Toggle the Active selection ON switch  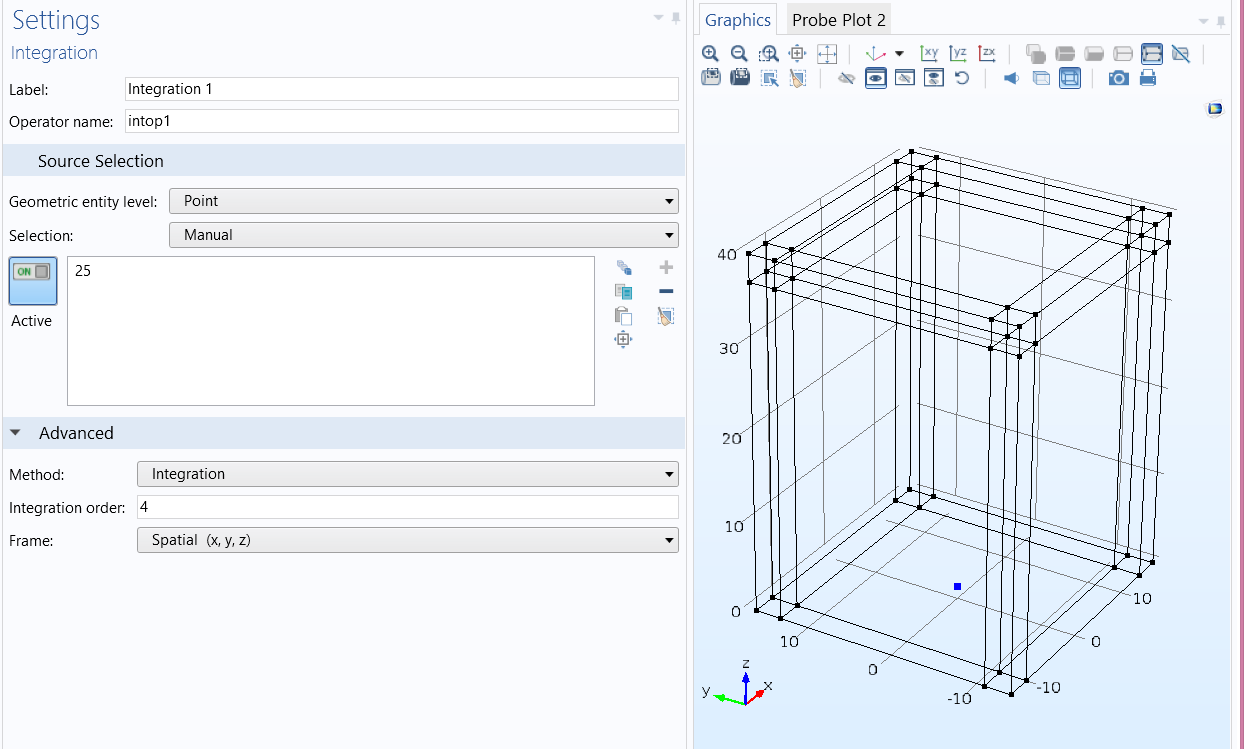[x=33, y=281]
